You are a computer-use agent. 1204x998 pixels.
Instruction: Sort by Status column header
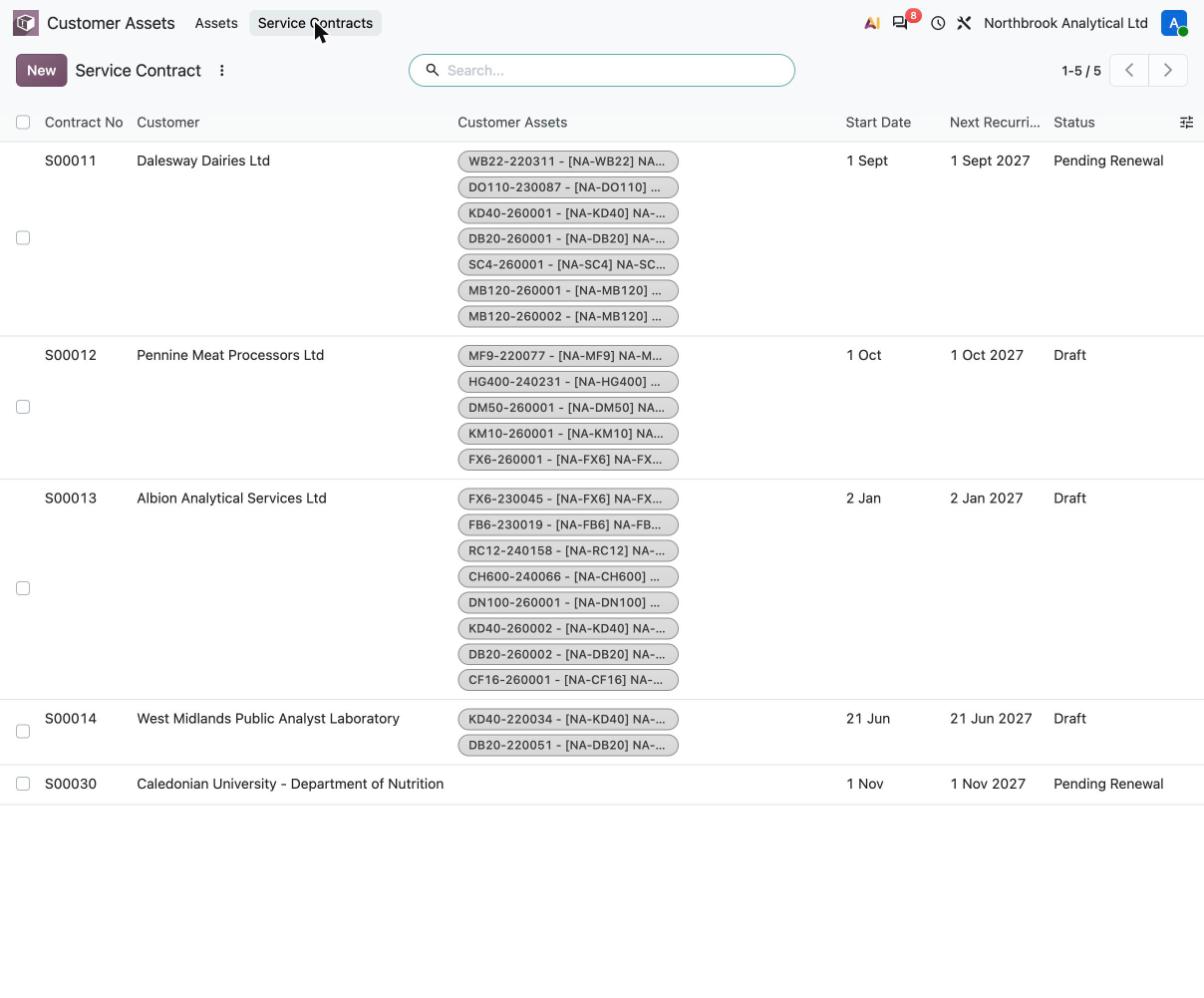pyautogui.click(x=1074, y=122)
